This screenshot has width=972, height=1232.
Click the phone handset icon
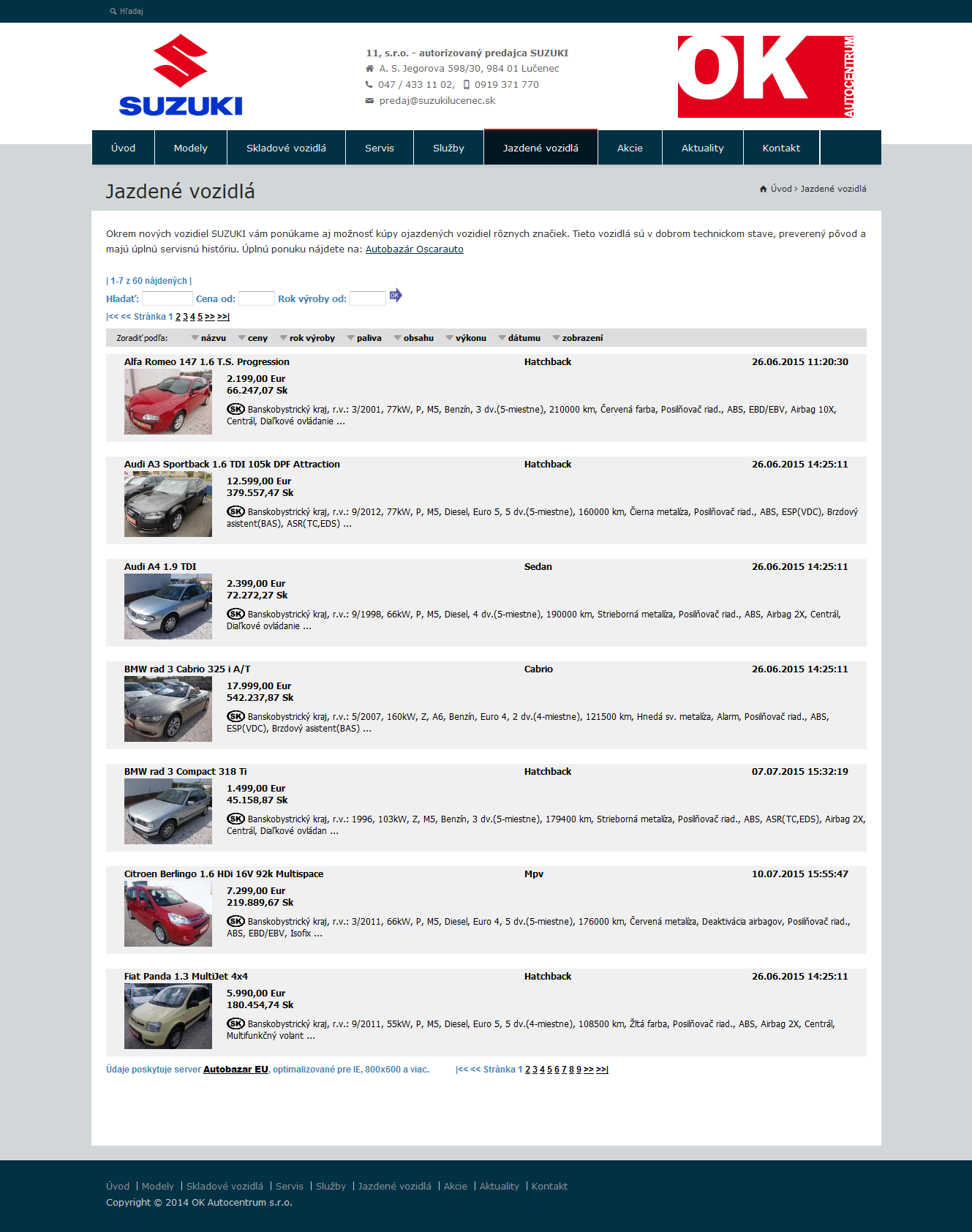(369, 85)
